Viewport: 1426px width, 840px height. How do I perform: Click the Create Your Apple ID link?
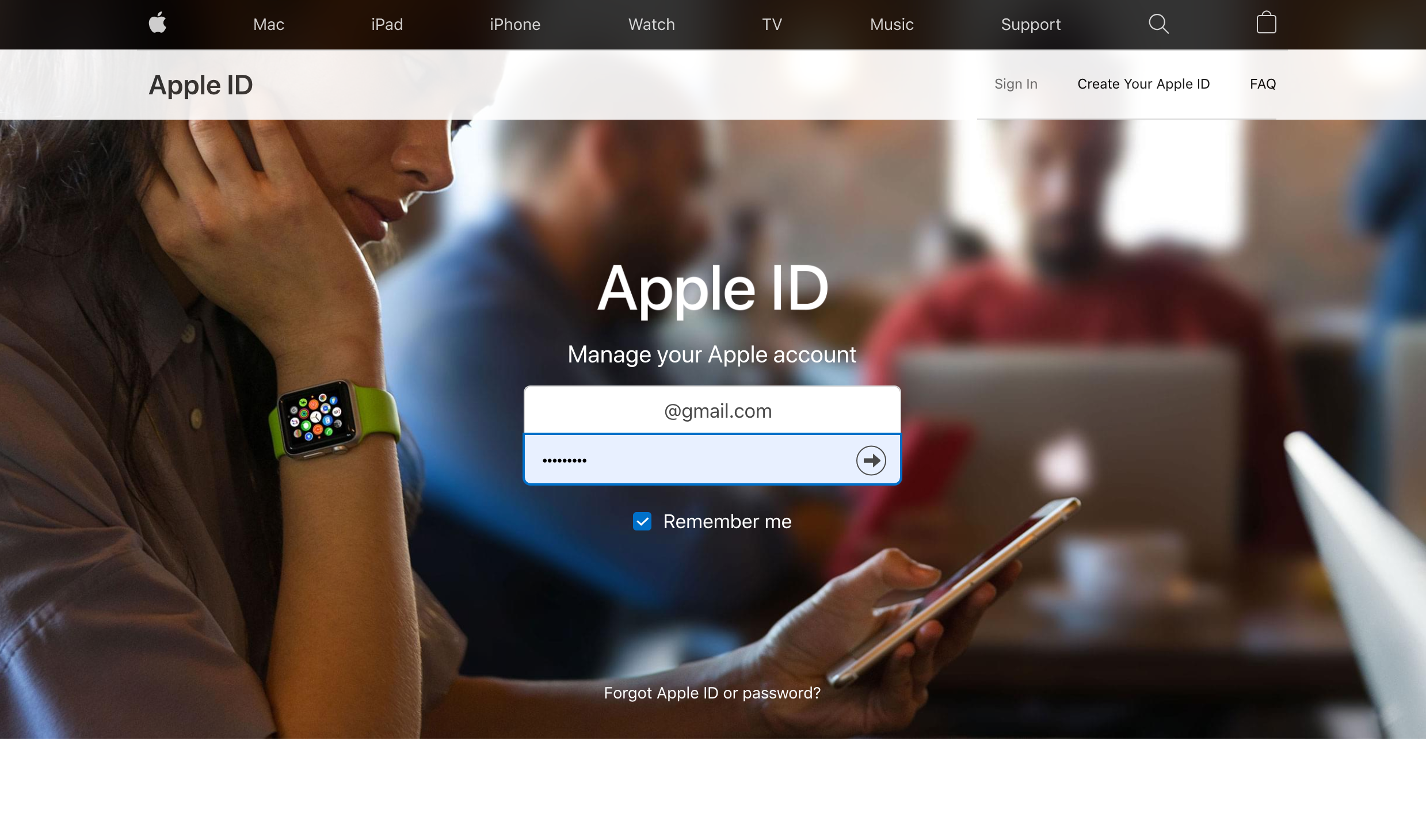click(x=1143, y=84)
